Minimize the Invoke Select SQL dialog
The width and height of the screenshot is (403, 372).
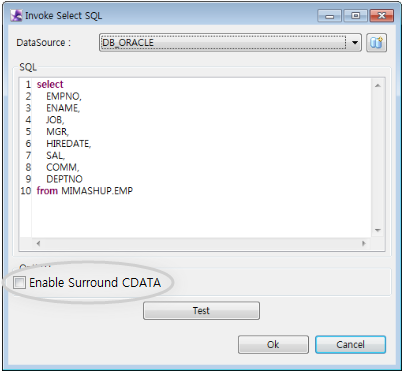329,16
